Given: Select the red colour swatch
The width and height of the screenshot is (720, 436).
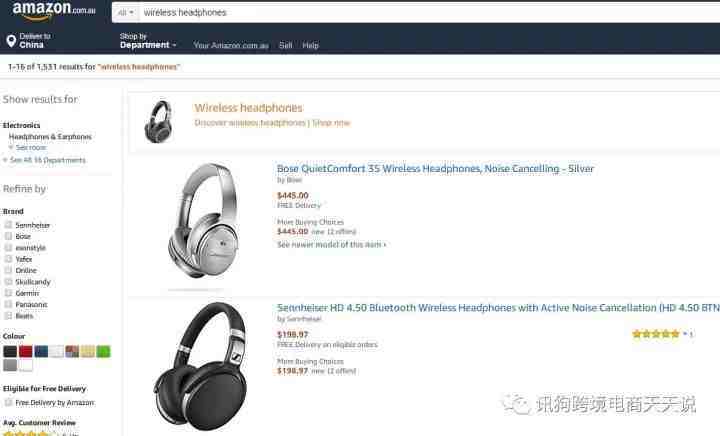Looking at the screenshot, I should point(26,352).
